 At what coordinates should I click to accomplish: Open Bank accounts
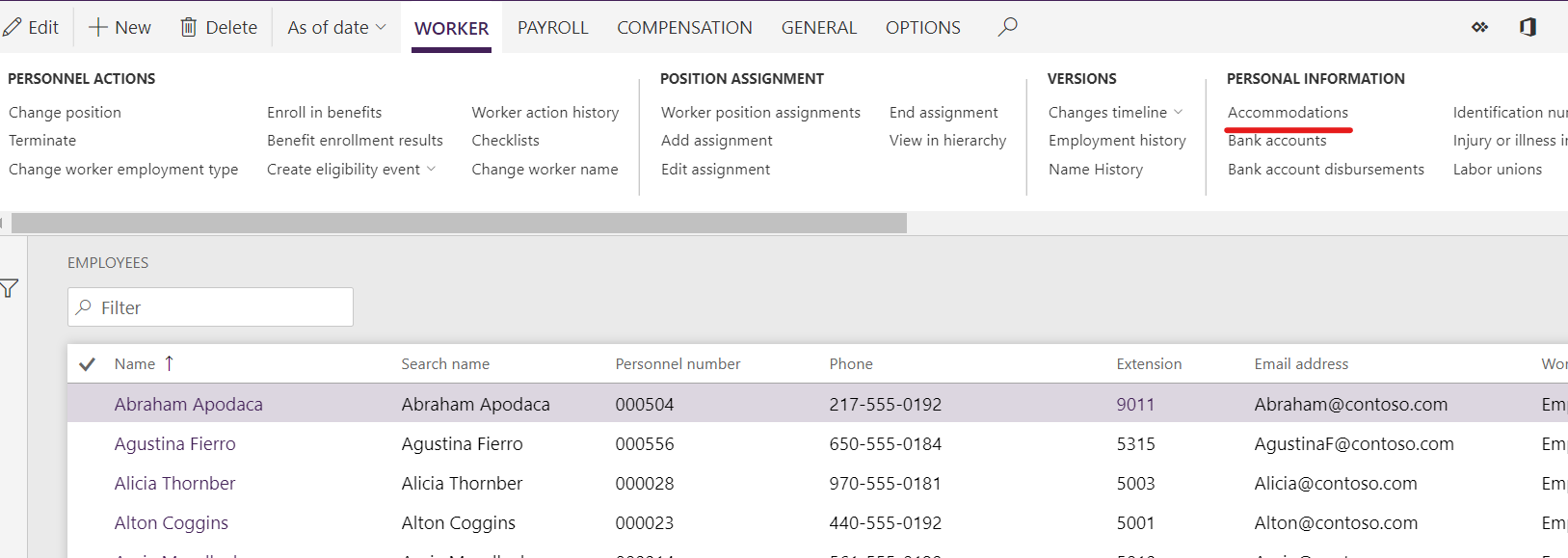tap(1277, 140)
